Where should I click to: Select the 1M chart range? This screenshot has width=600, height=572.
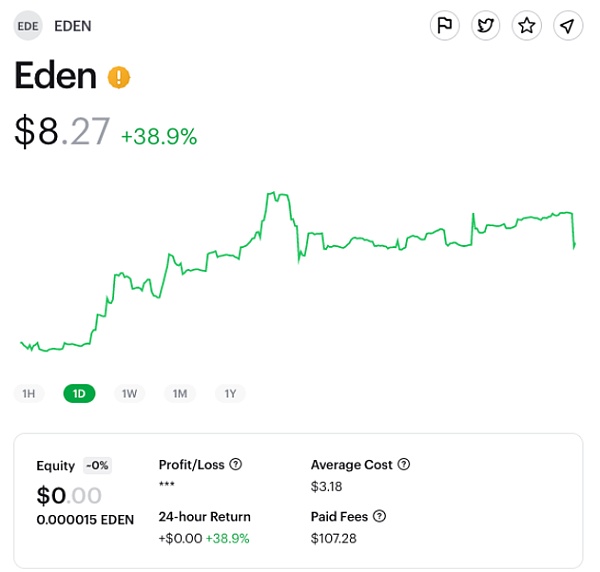click(x=180, y=394)
